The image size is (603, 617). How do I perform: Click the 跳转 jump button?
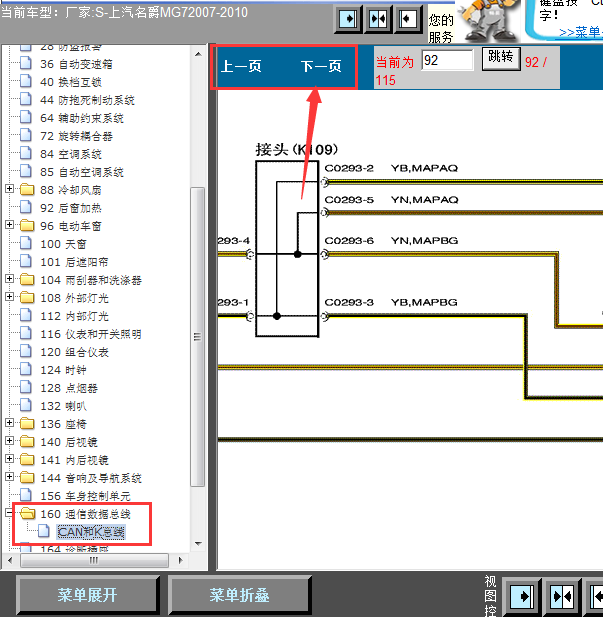click(x=501, y=58)
